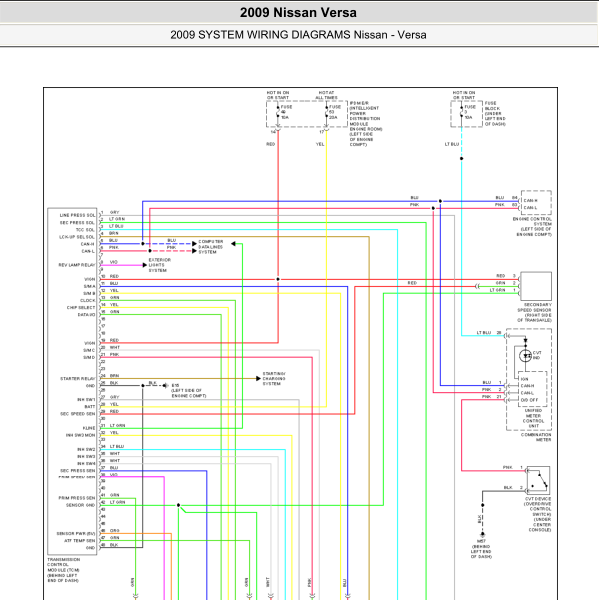Image resolution: width=599 pixels, height=600 pixels.
Task: Click the 'PRIM PRESS SEN' terminal label
Action: [x=77, y=498]
